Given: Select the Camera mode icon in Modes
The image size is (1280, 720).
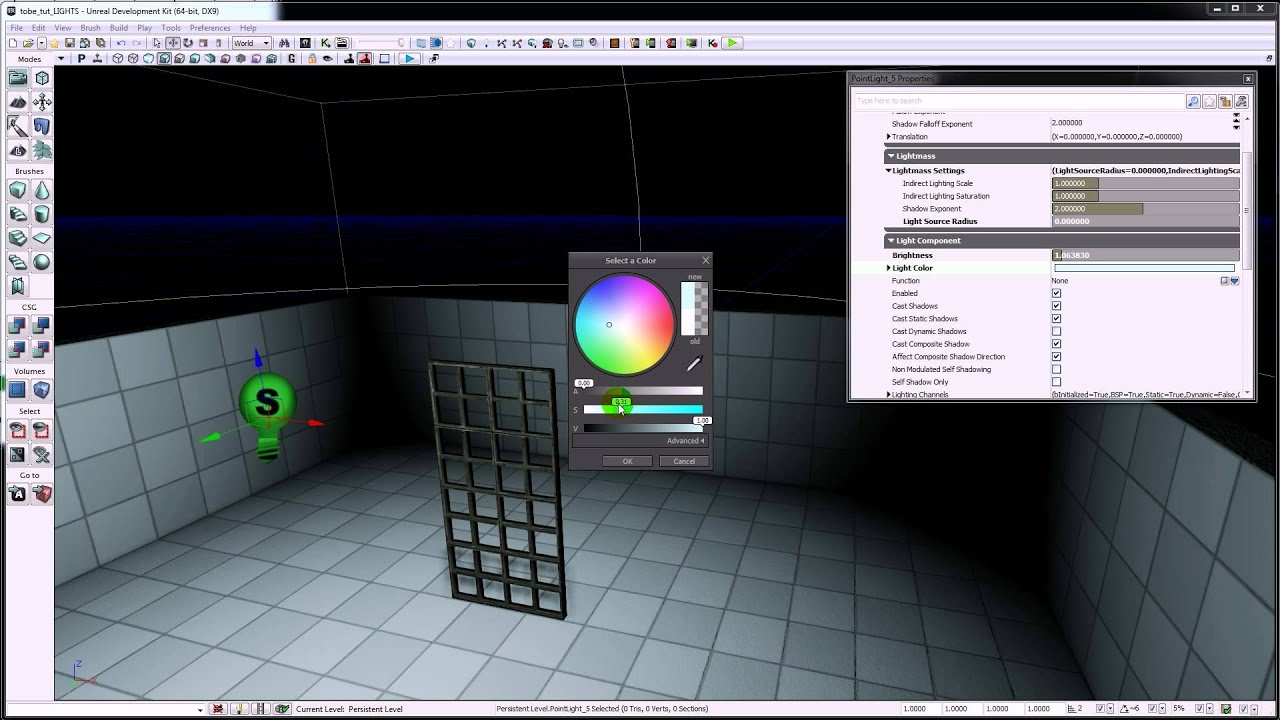Looking at the screenshot, I should coord(18,78).
